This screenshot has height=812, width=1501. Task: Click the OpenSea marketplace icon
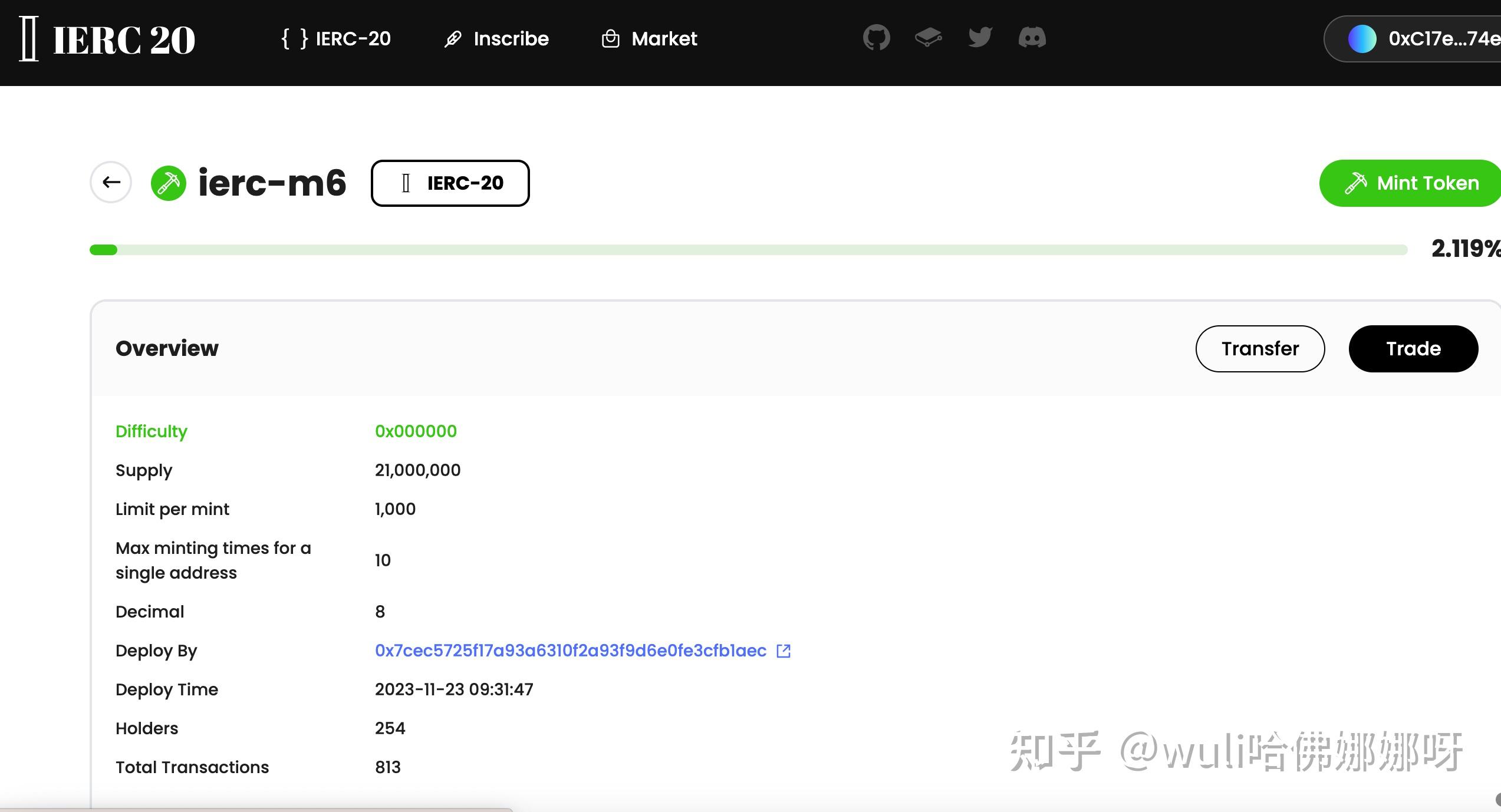pos(928,38)
